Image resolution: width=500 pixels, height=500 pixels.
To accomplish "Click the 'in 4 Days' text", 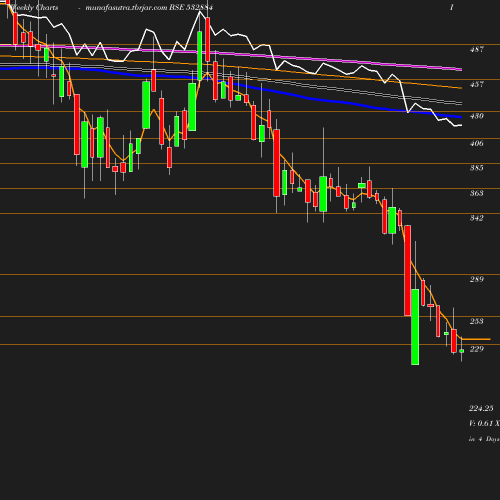I will pos(484,439).
